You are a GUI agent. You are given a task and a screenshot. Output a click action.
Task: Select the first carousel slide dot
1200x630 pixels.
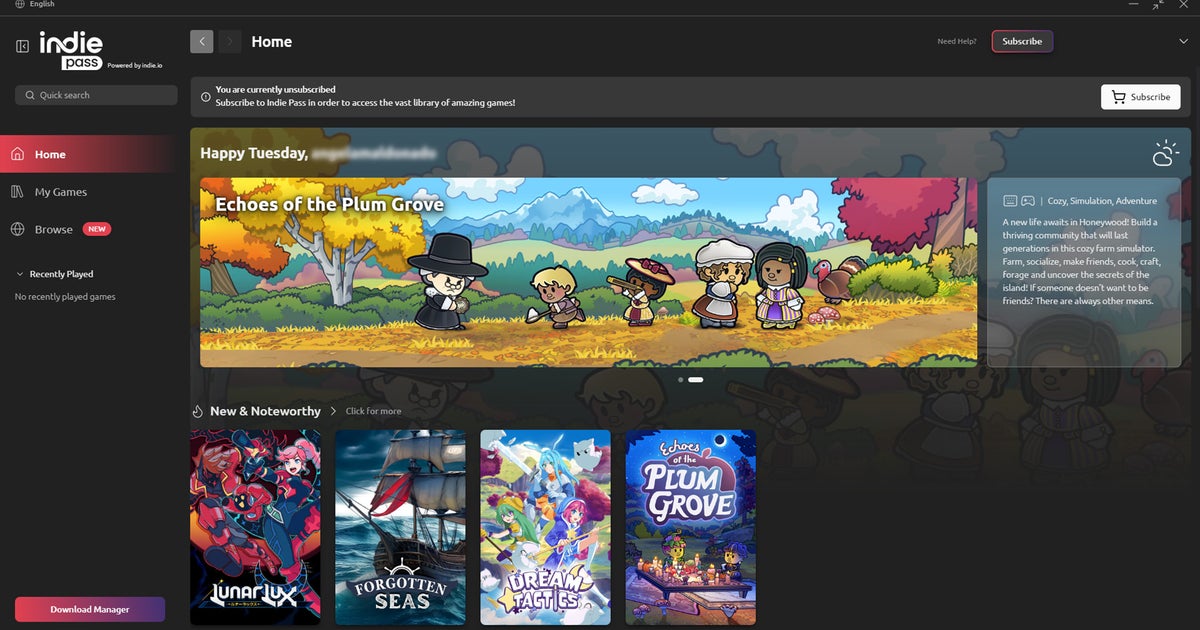coord(681,380)
